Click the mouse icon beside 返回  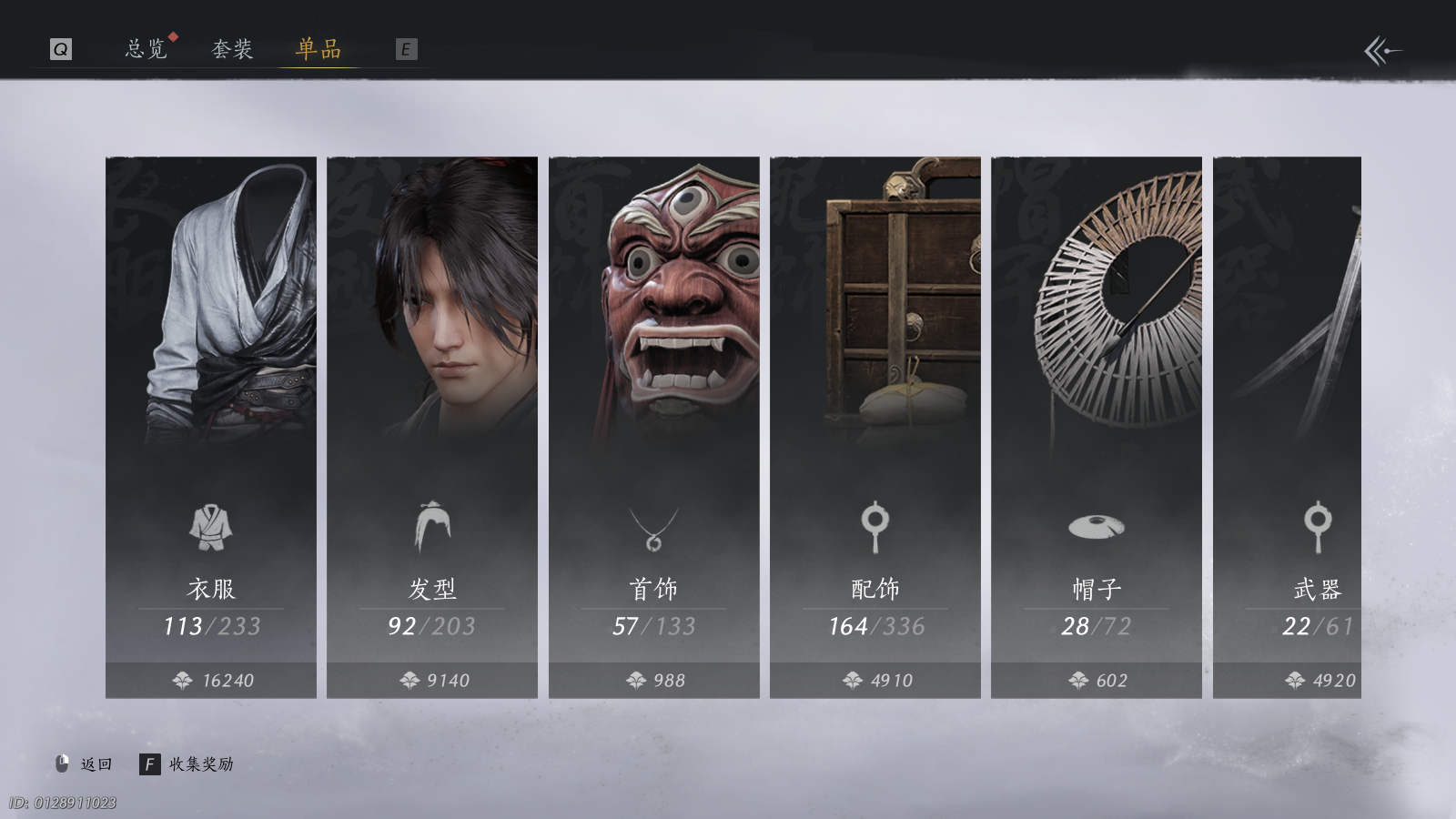[62, 763]
